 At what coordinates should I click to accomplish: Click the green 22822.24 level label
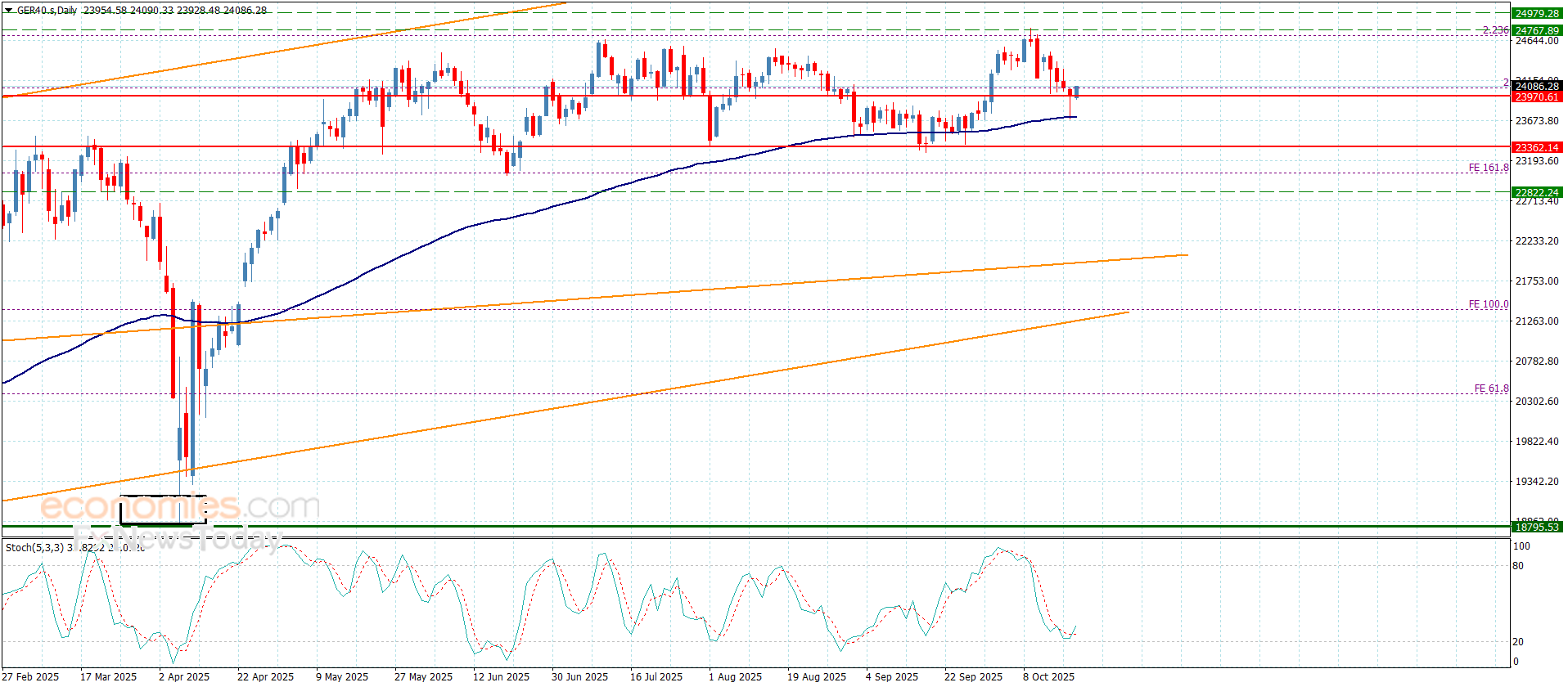tap(1536, 193)
